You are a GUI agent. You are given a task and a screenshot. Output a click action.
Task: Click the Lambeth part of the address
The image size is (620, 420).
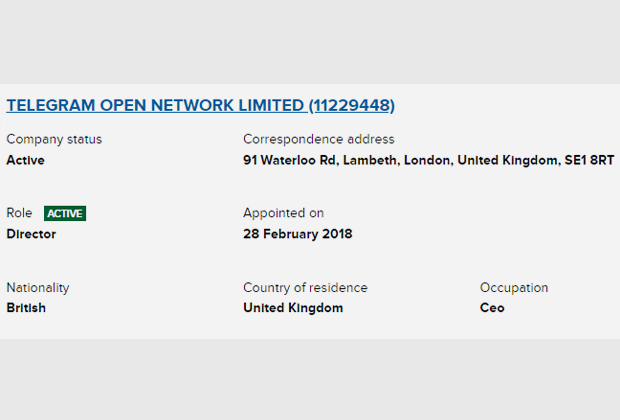click(371, 160)
